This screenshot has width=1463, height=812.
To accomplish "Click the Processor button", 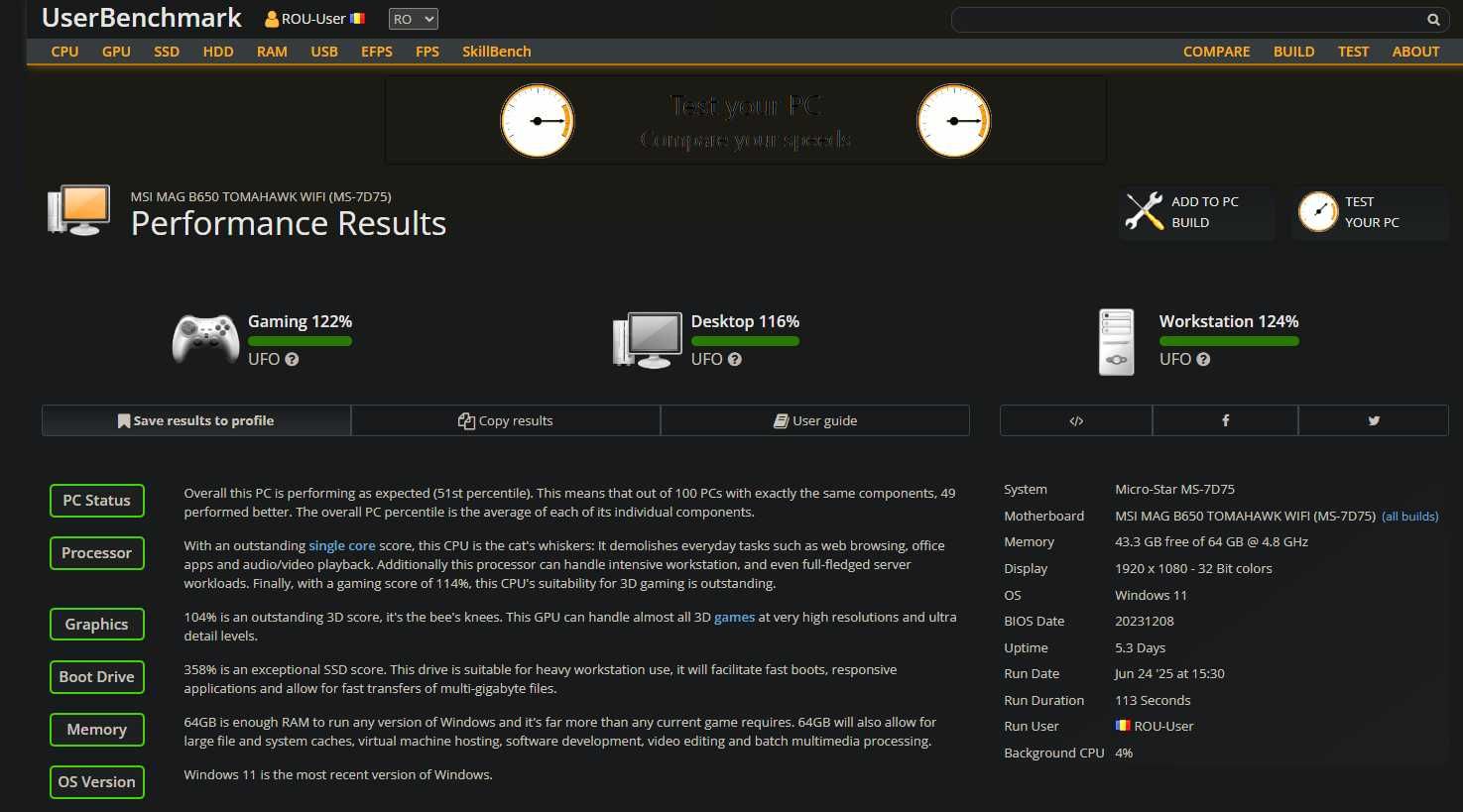I will [x=97, y=553].
